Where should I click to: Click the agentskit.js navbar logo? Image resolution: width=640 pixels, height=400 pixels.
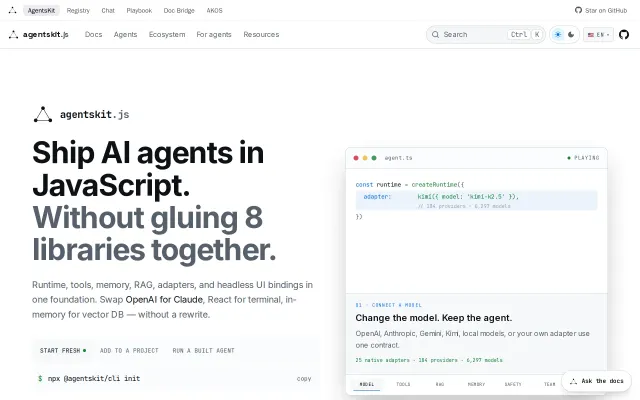(38, 35)
